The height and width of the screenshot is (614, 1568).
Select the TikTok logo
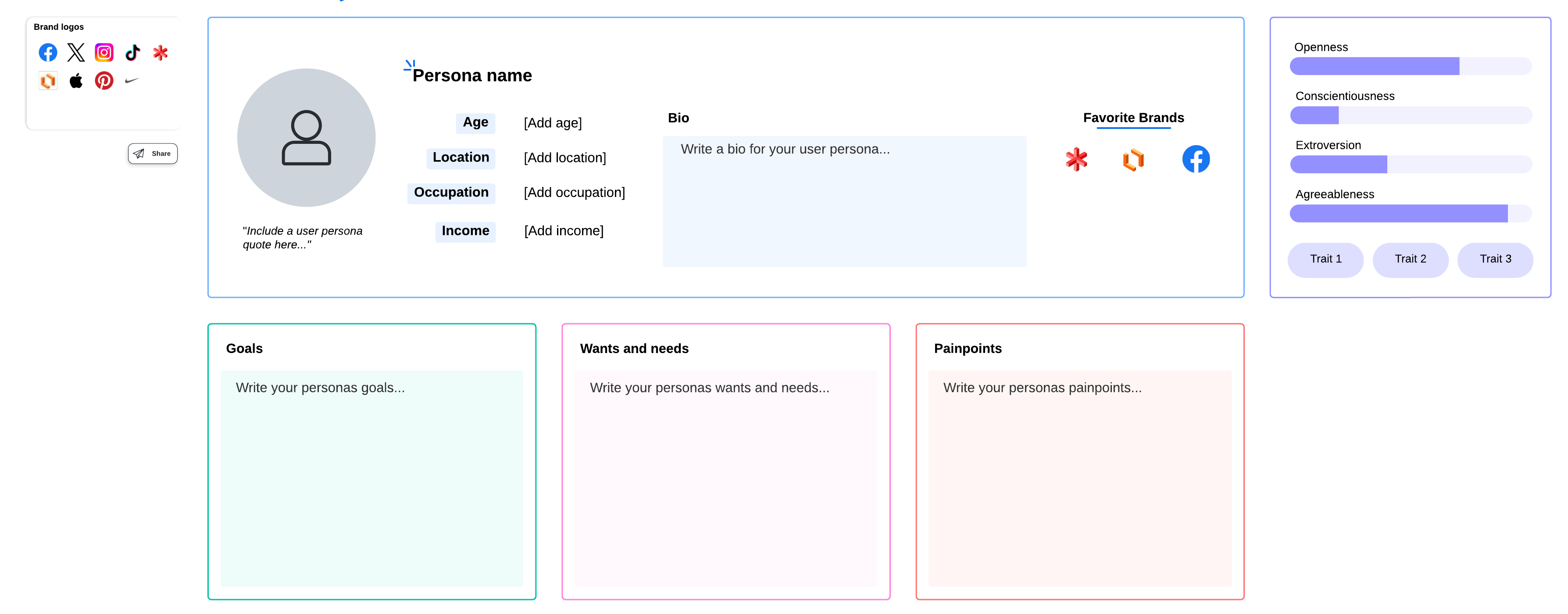click(x=133, y=52)
